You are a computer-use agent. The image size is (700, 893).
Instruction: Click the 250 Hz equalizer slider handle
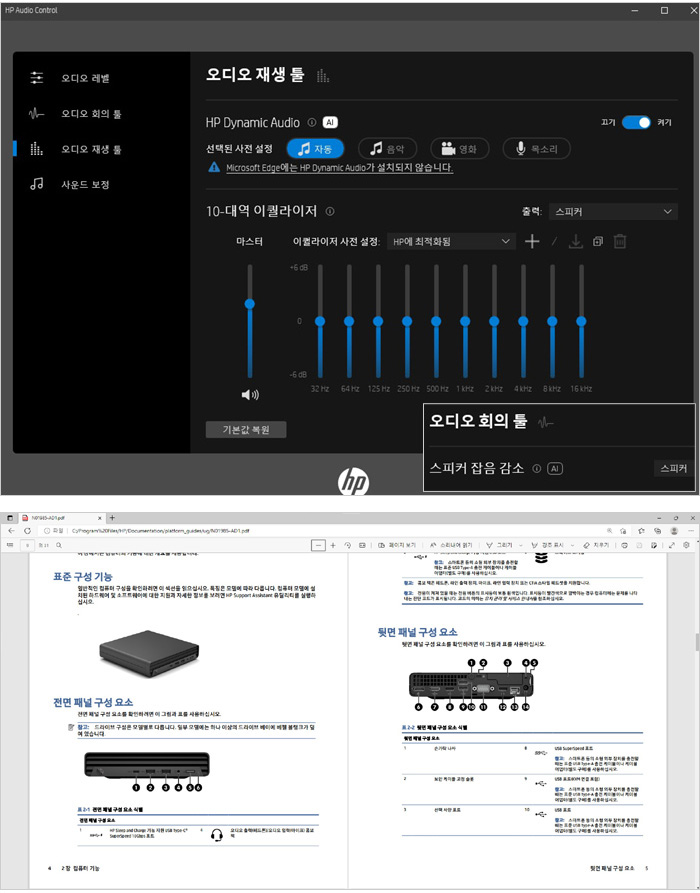click(x=407, y=321)
